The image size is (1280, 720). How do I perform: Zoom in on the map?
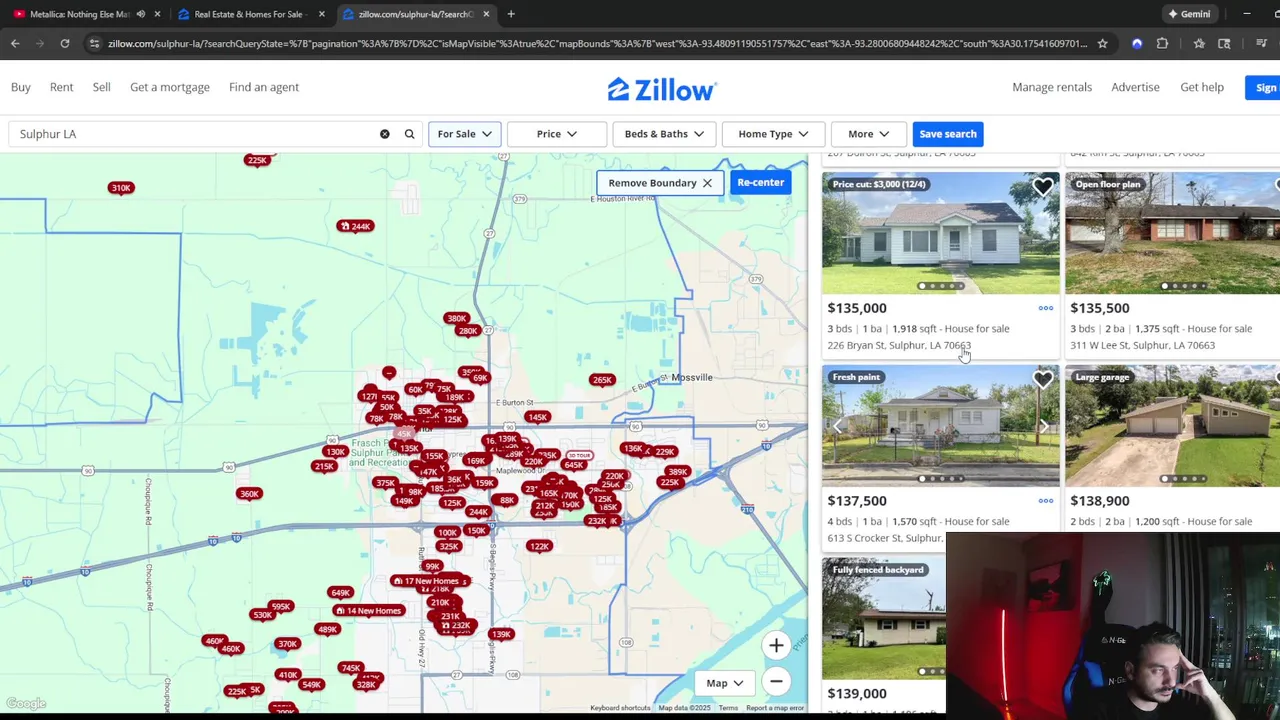[x=776, y=646]
